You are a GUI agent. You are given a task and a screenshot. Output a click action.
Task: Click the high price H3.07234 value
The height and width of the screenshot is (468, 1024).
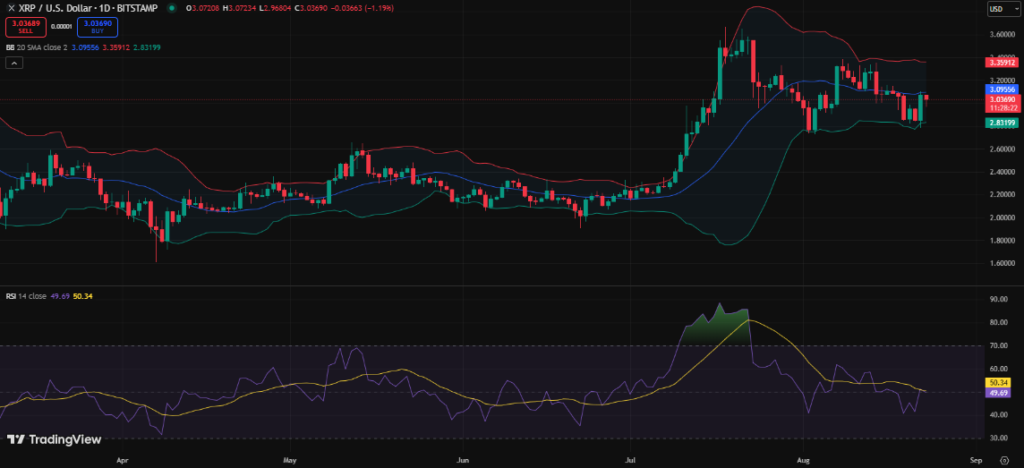(239, 8)
